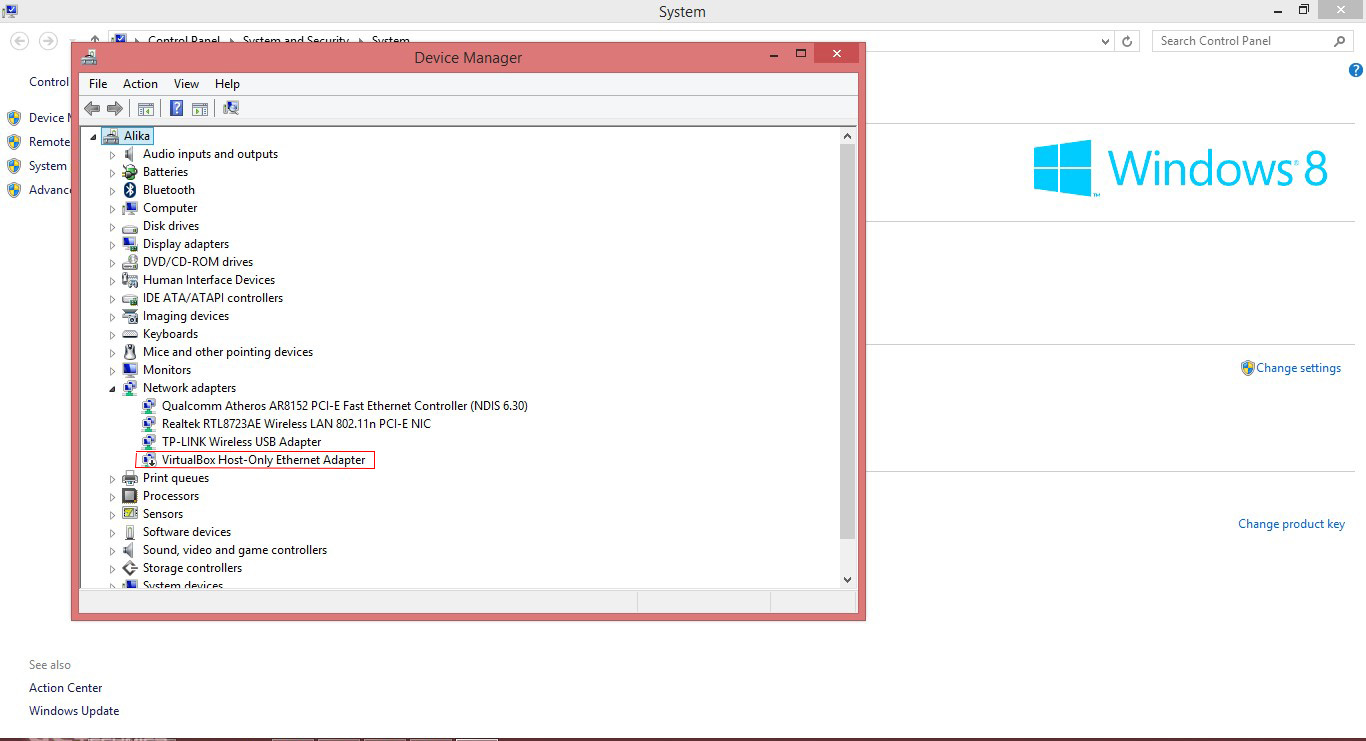Image resolution: width=1366 pixels, height=741 pixels.
Task: Click scroll-down arrow of device tree scrollbar
Action: [x=847, y=579]
